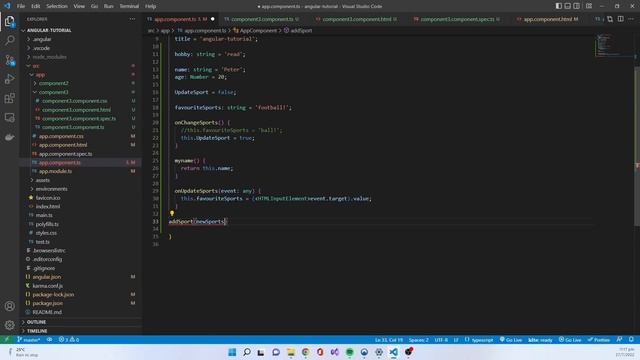Open the Search view in activity bar
The width and height of the screenshot is (640, 360).
click(9, 40)
